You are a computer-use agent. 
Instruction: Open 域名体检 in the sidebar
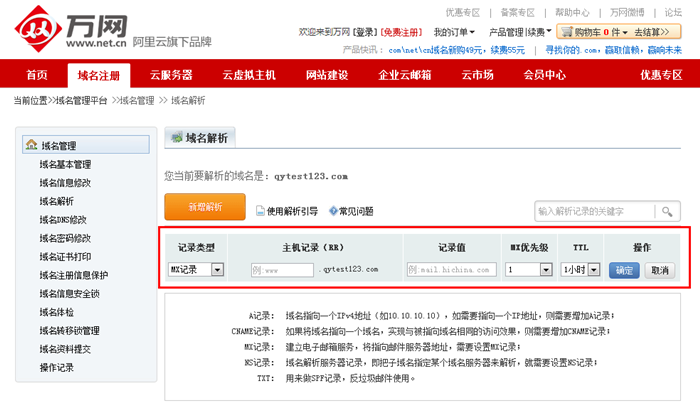57,312
